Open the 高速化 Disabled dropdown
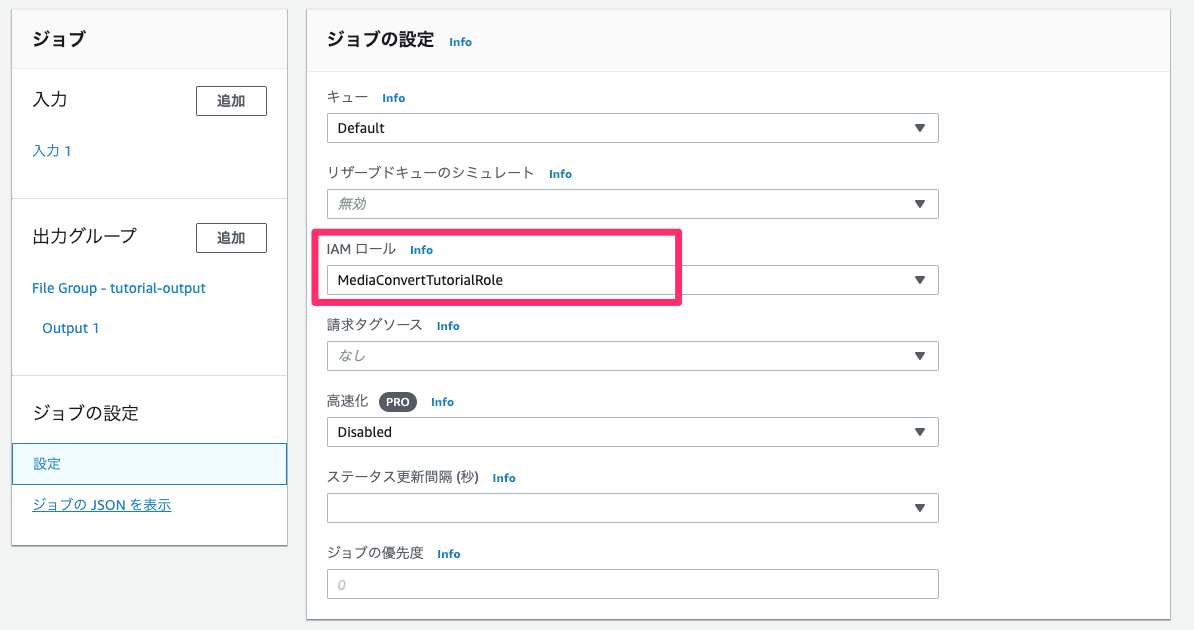 pos(632,432)
